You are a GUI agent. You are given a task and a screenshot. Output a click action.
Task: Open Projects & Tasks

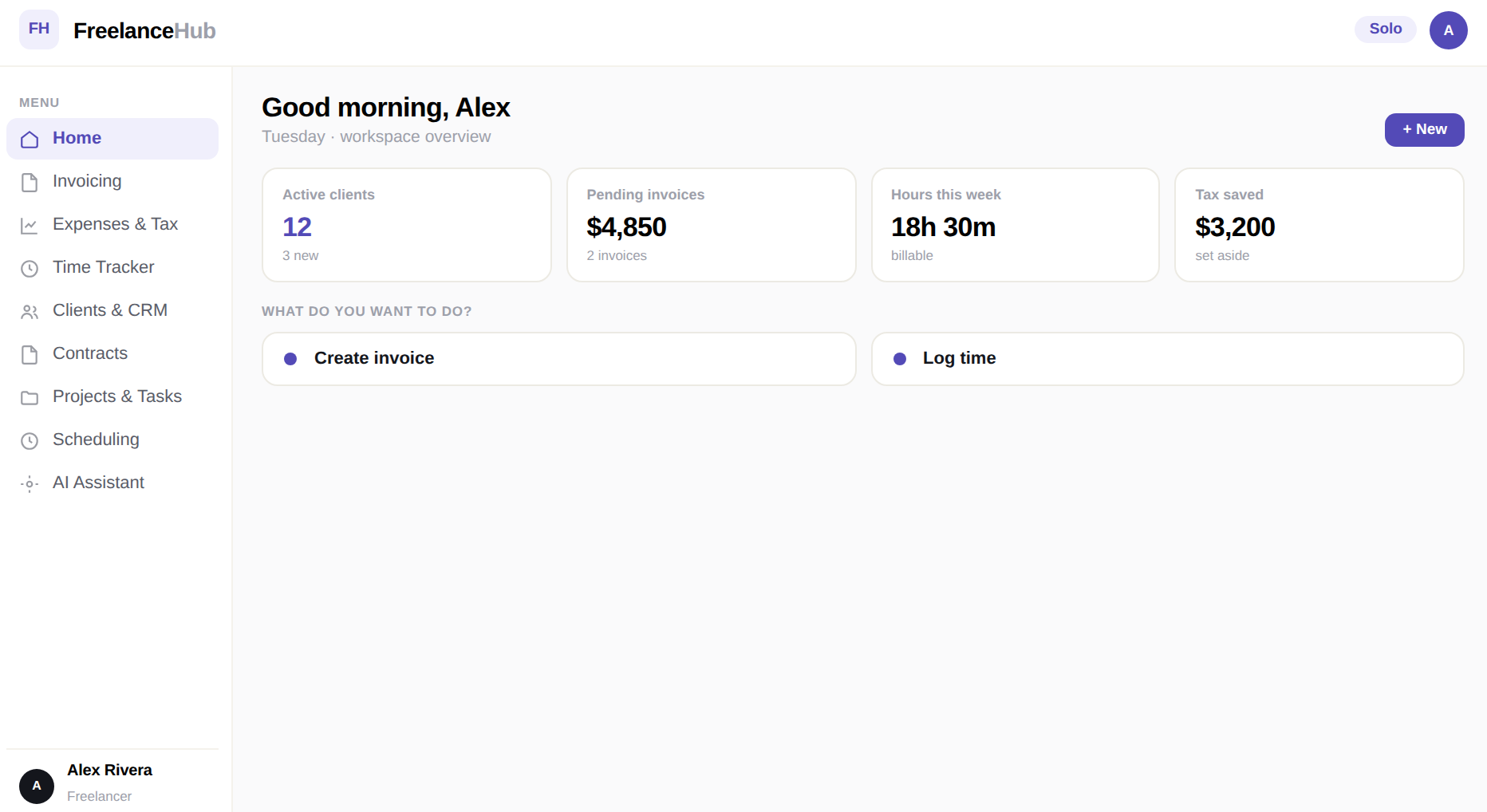click(x=112, y=397)
